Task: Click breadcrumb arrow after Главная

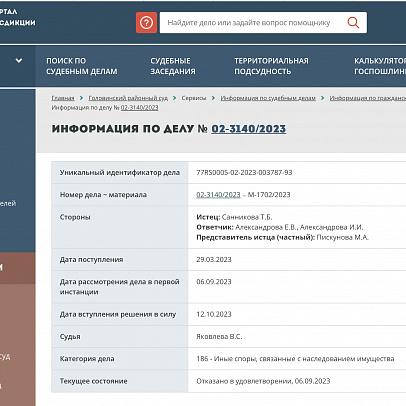Action: [81, 98]
